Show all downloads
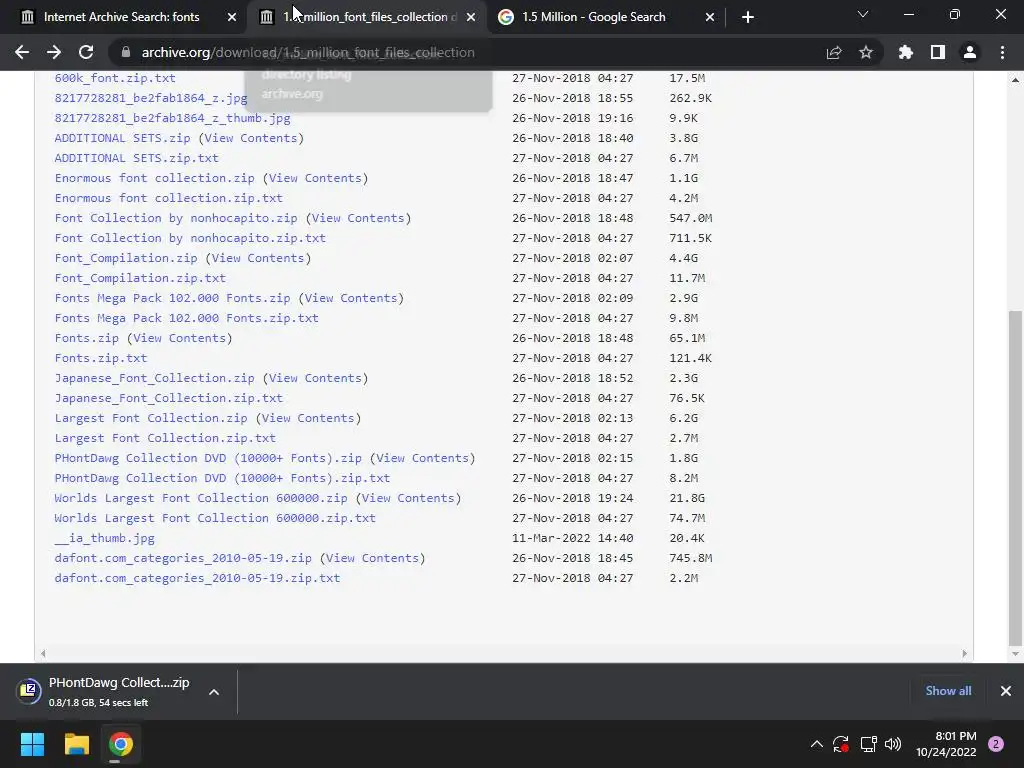The width and height of the screenshot is (1024, 768). tap(948, 691)
